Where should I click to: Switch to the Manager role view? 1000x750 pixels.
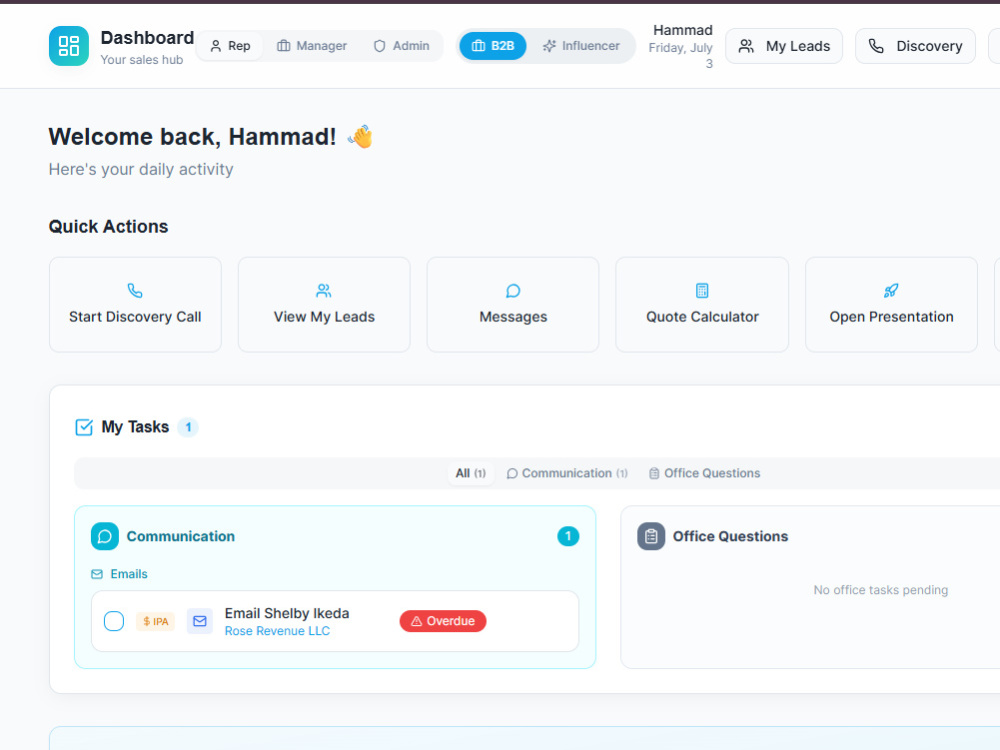[x=312, y=46]
